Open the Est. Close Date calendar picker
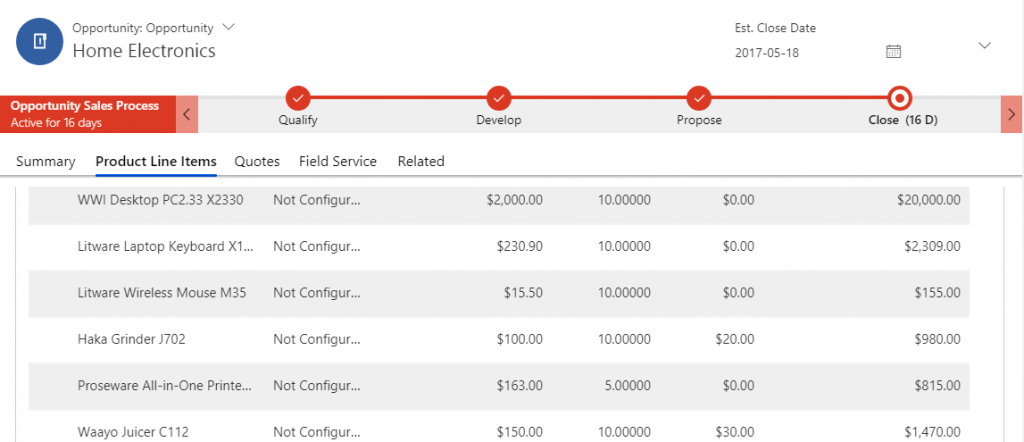Screen dimensions: 1024x442 [894, 51]
